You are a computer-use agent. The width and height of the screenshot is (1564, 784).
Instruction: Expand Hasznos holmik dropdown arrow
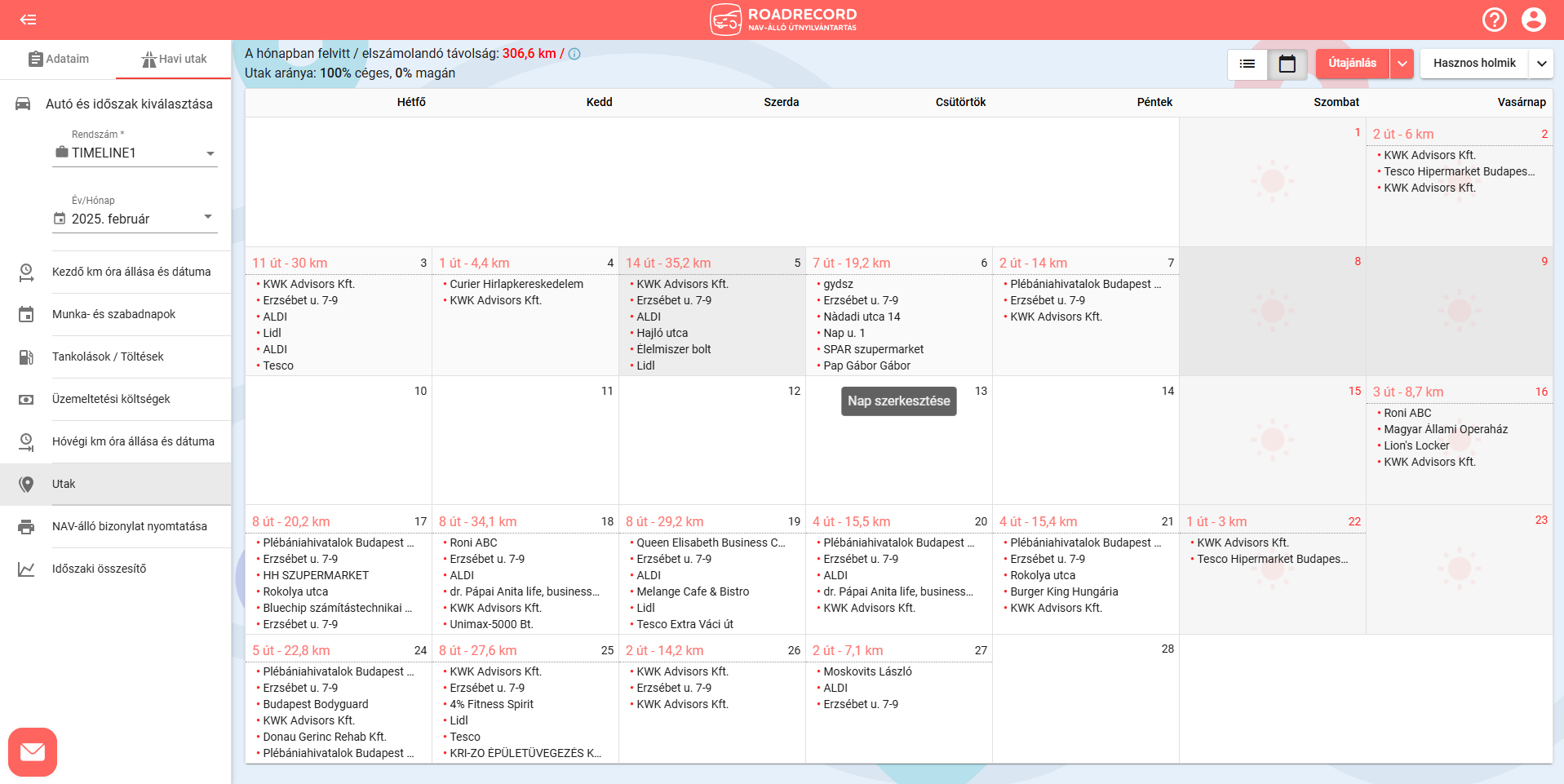(1541, 64)
